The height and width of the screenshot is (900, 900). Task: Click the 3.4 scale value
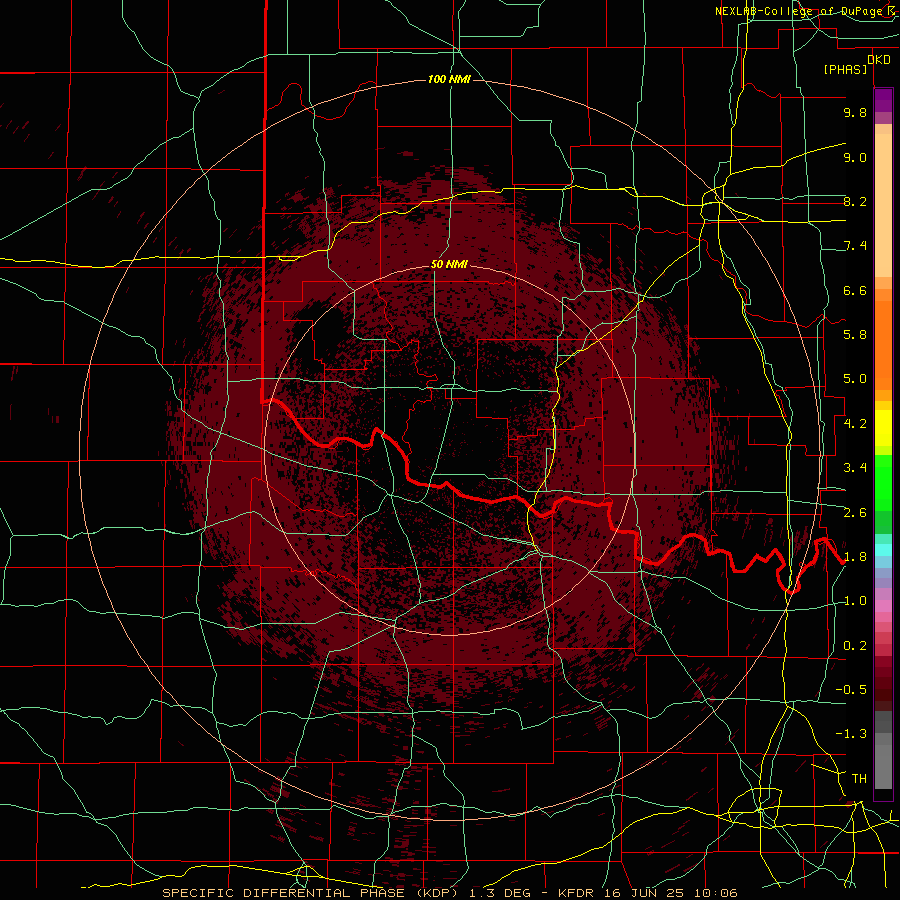855,468
